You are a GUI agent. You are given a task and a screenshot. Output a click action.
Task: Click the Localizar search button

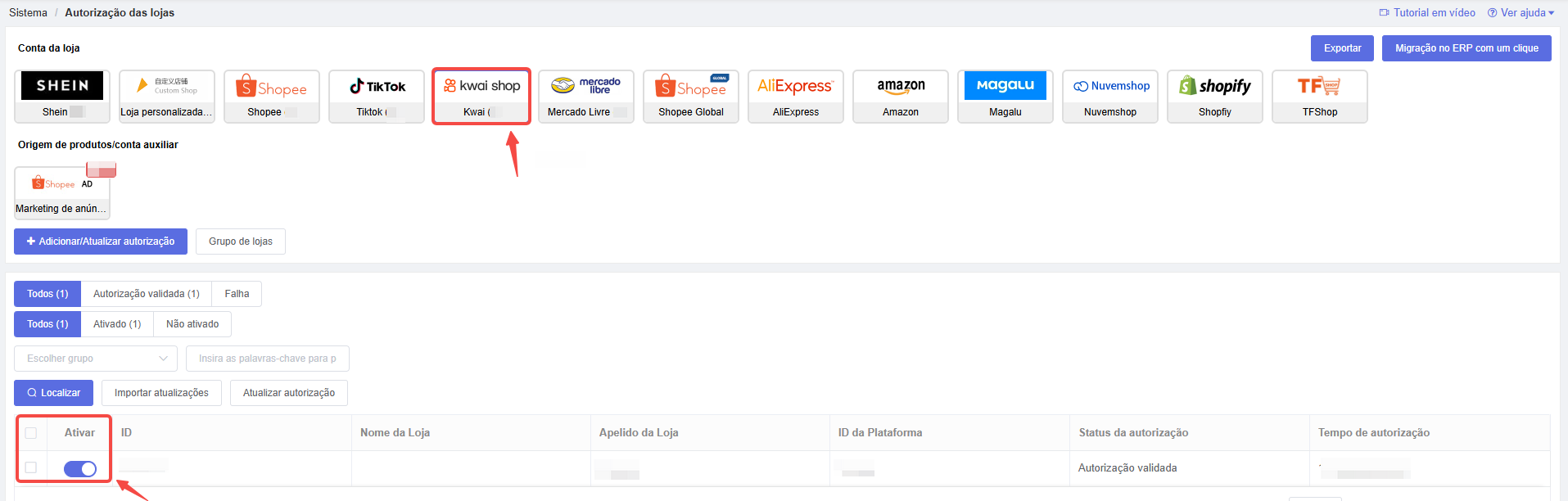[53, 393]
